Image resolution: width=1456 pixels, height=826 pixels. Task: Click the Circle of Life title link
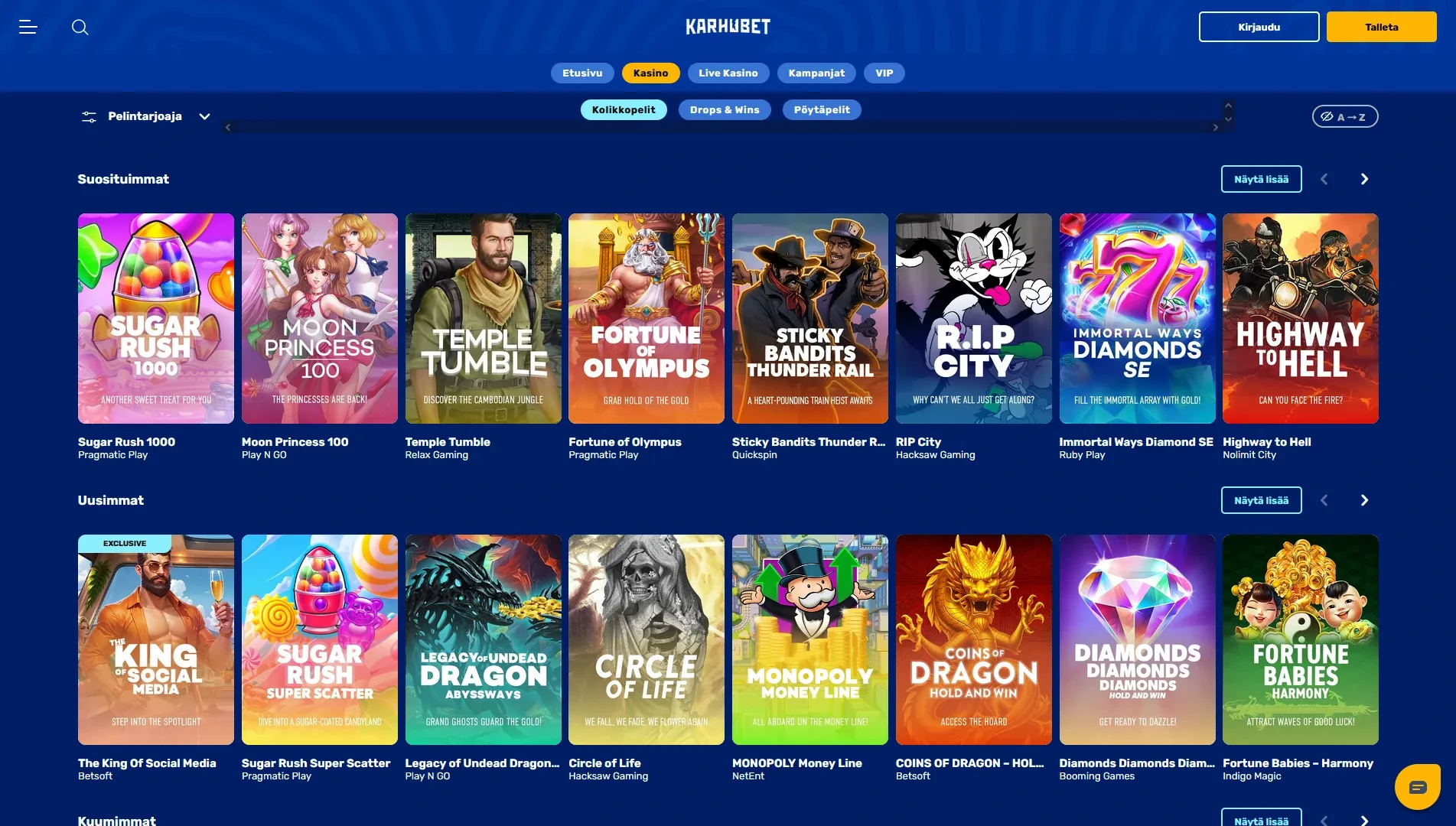604,763
